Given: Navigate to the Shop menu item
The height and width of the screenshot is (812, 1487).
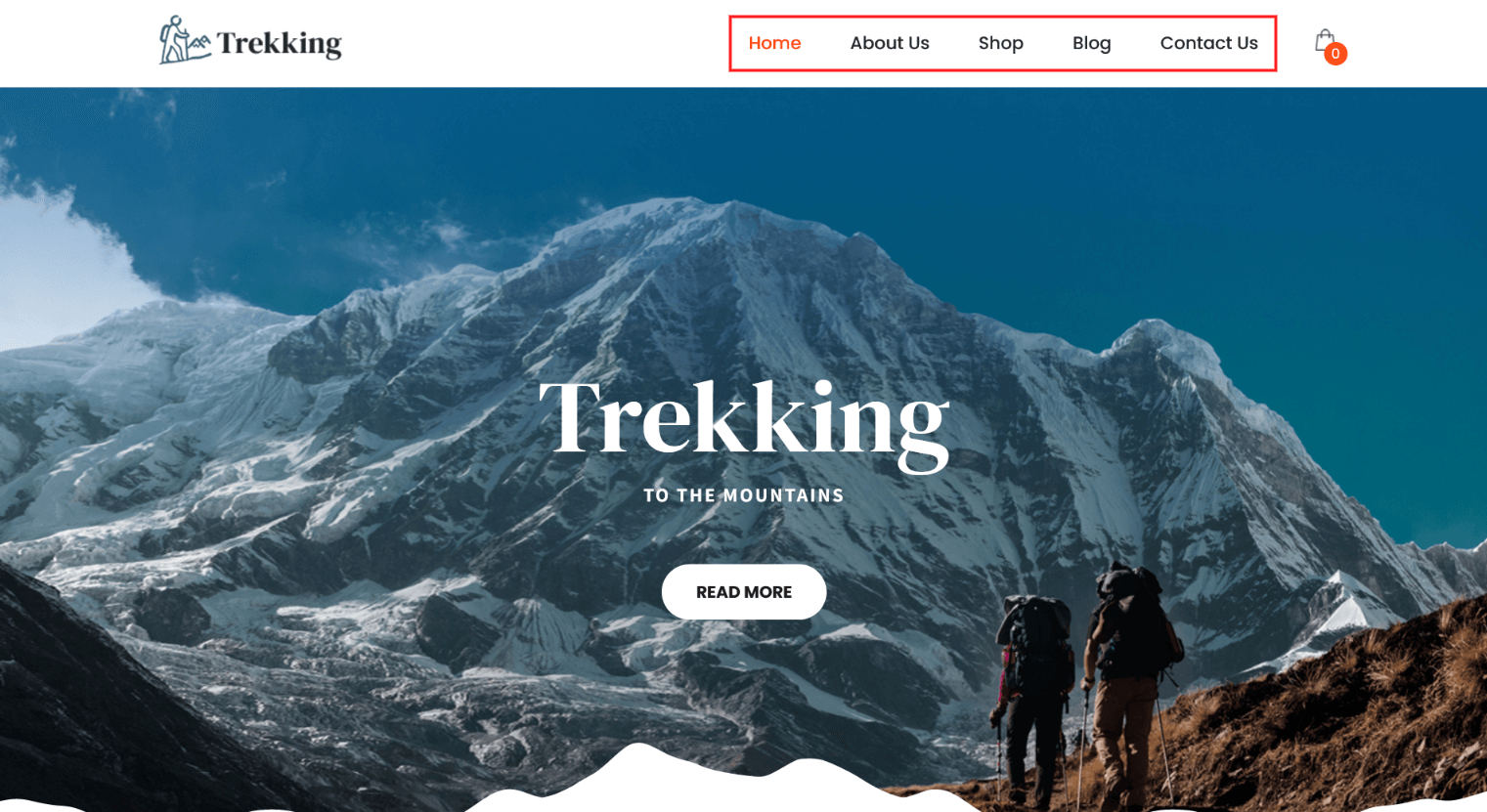Looking at the screenshot, I should 1001,43.
